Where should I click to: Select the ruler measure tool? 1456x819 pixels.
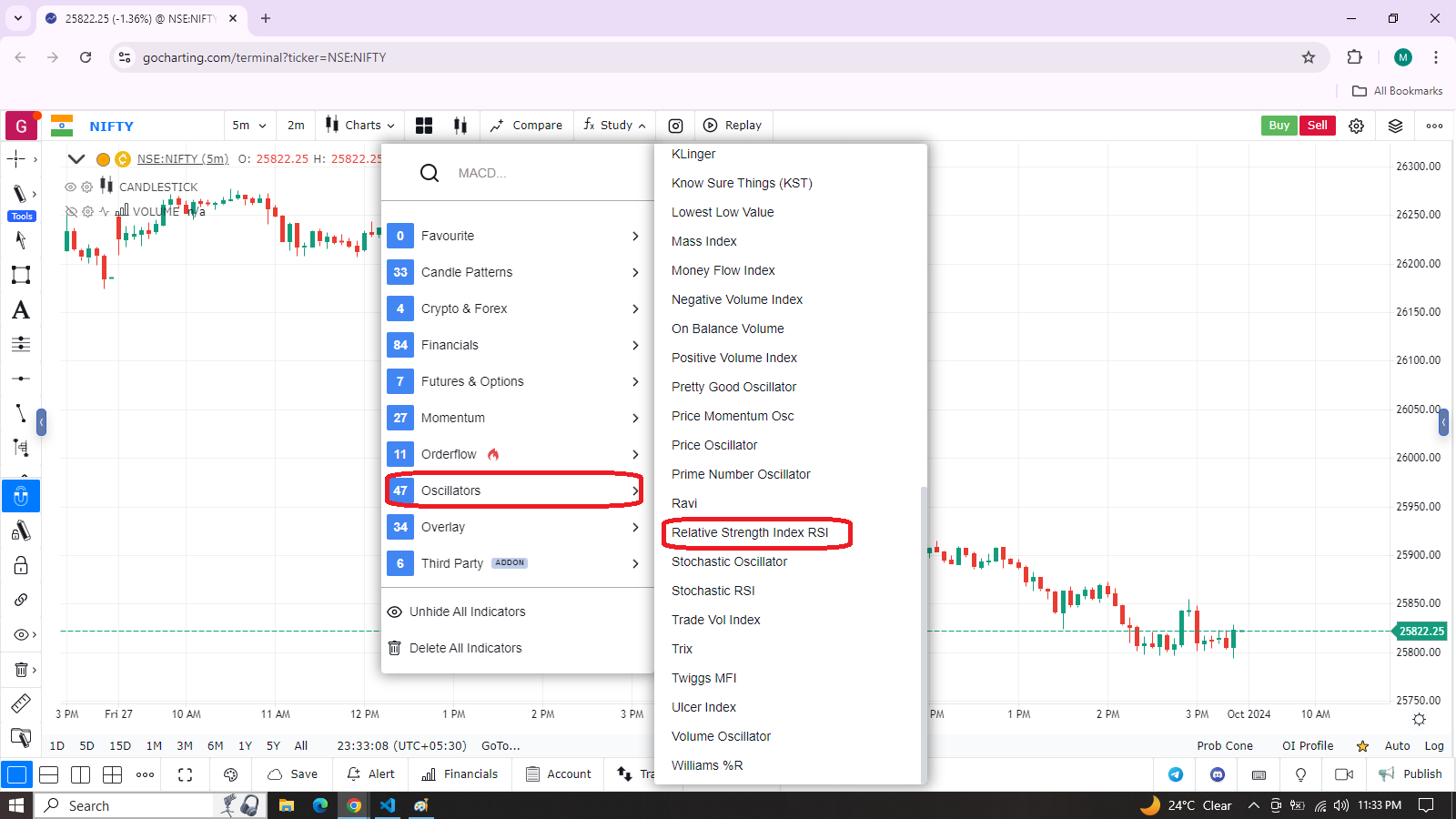click(x=21, y=703)
